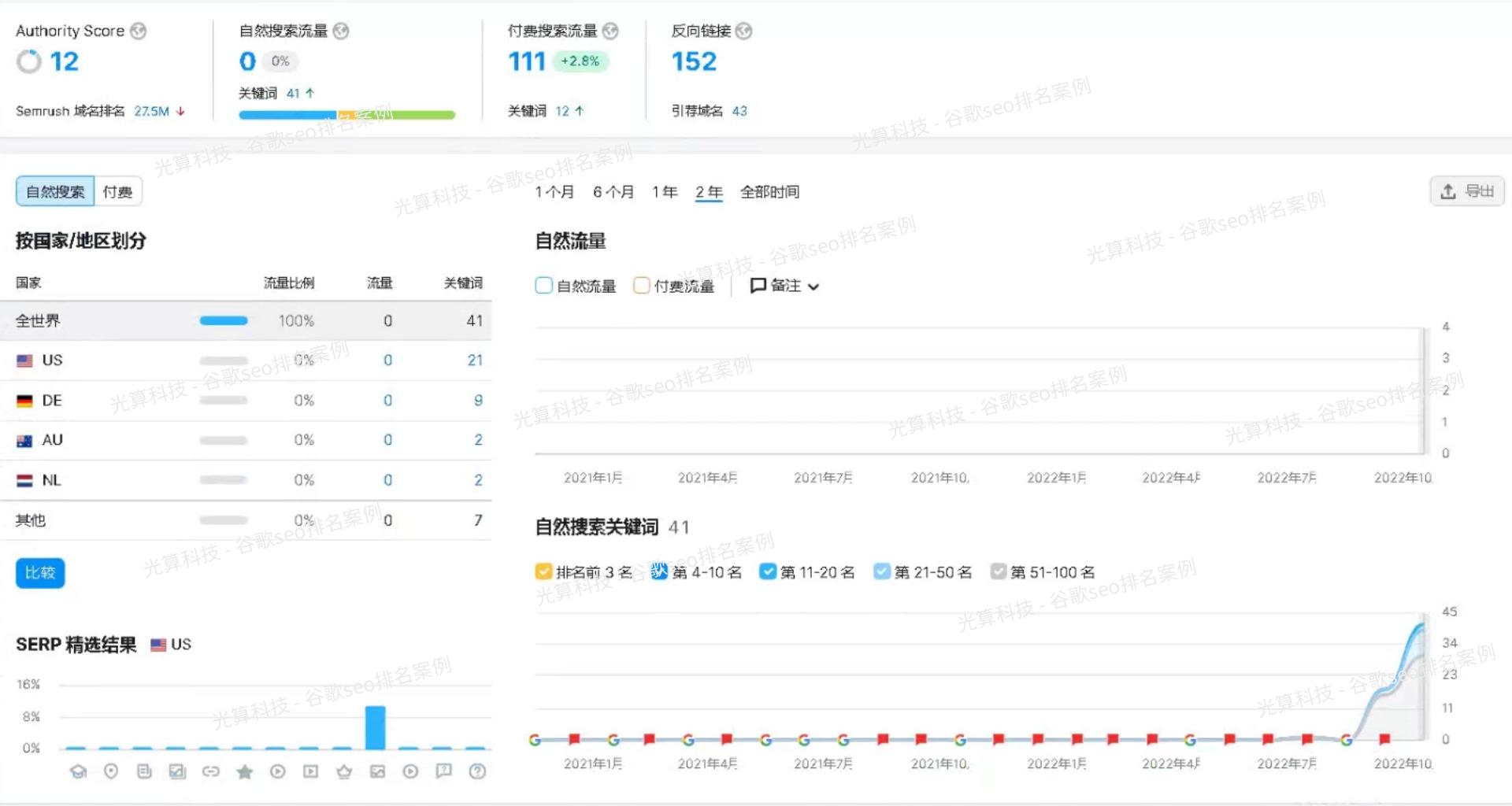Viewport: 1512px width, 806px height.
Task: Select the 全部时间 time range tab
Action: coord(770,191)
